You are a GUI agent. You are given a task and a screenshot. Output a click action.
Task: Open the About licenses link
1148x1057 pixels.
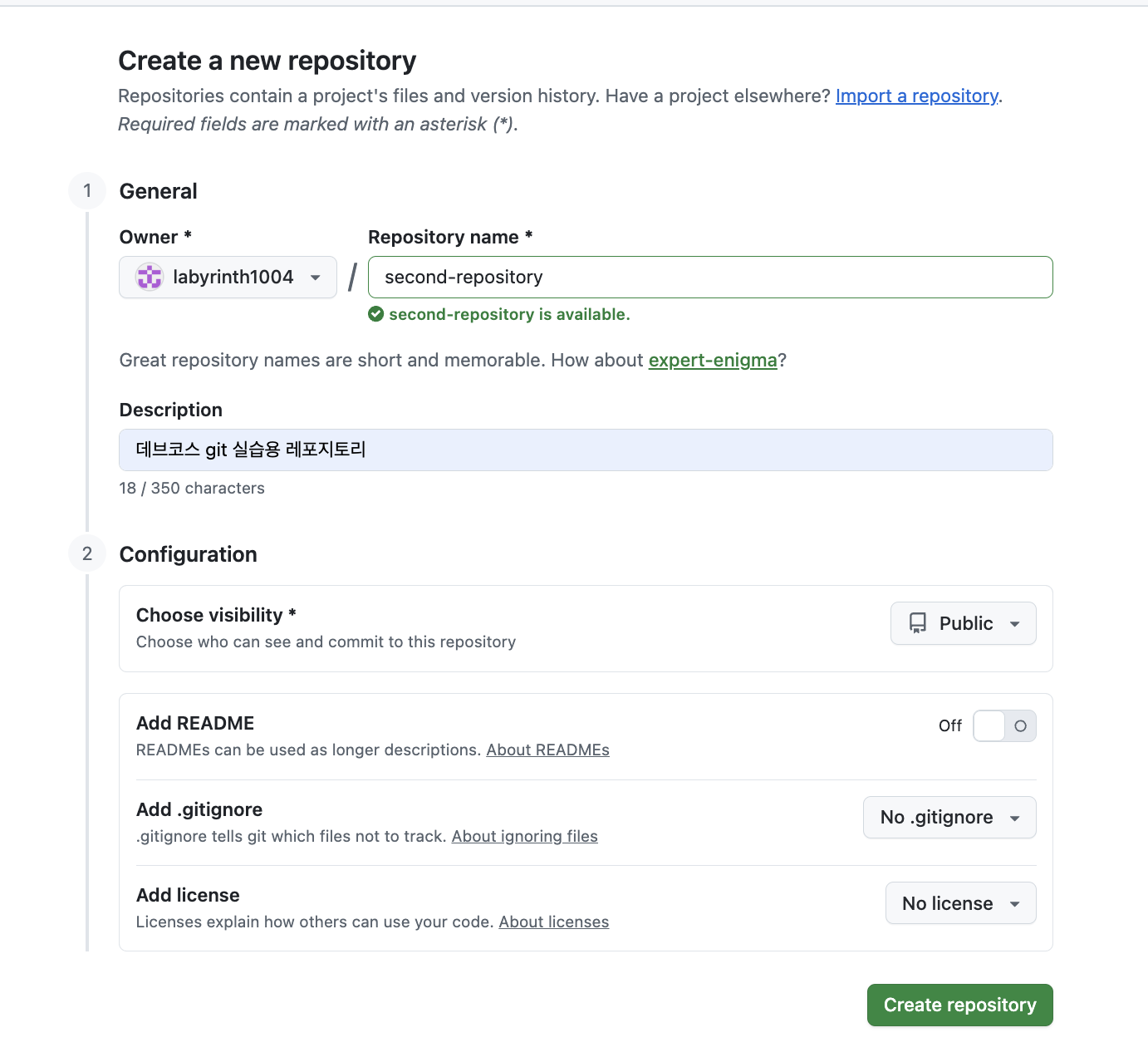(x=553, y=922)
